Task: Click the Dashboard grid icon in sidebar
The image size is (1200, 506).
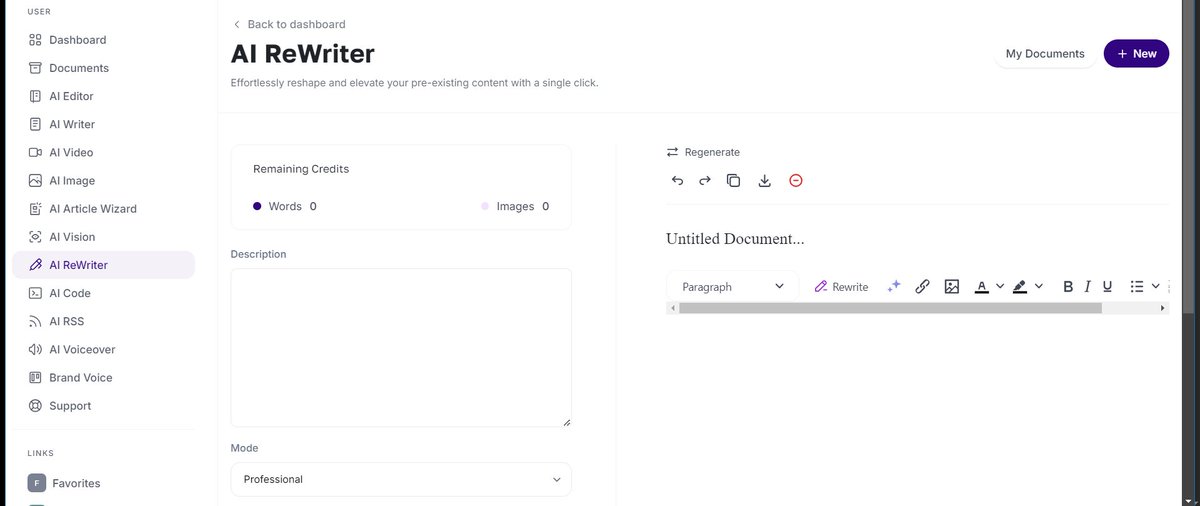Action: click(35, 40)
